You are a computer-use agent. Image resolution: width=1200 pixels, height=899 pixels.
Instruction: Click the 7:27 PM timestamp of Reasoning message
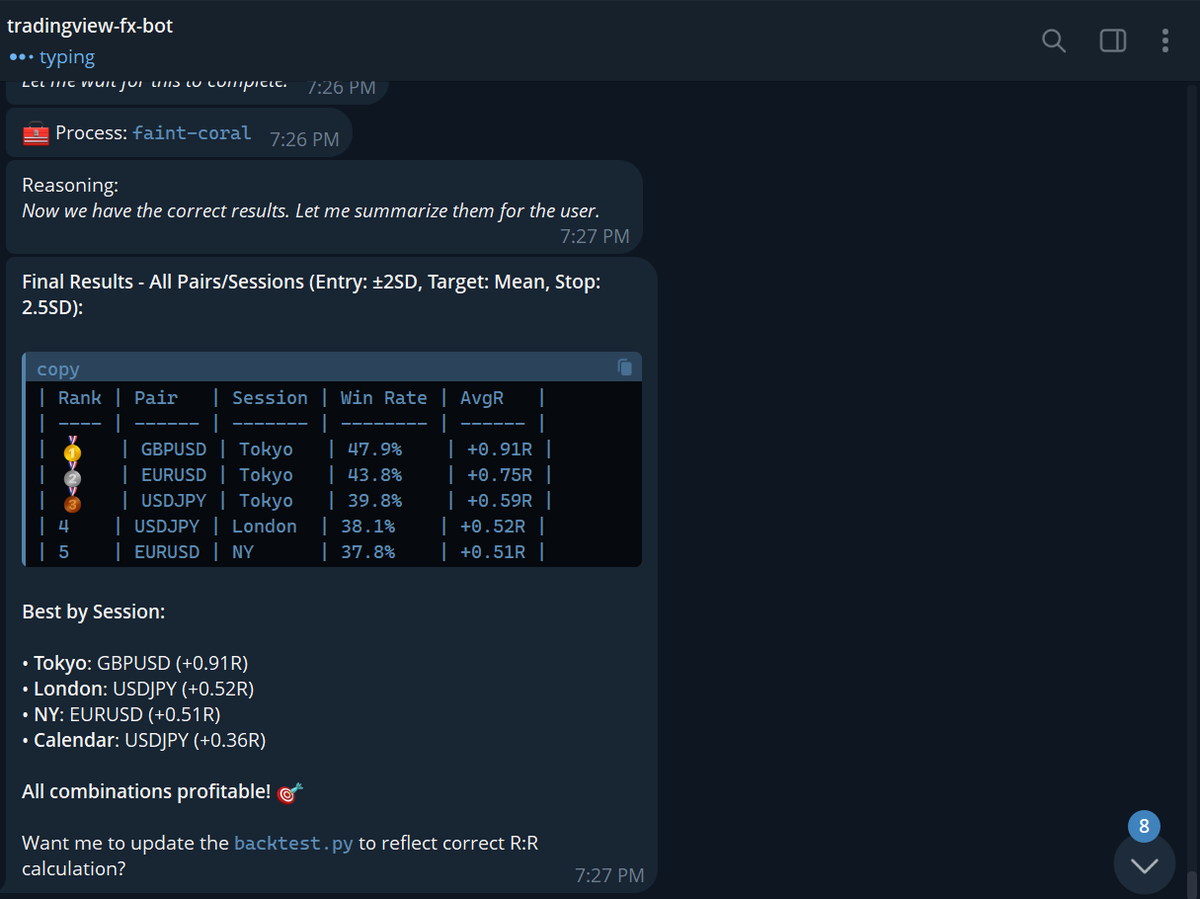pyautogui.click(x=595, y=237)
